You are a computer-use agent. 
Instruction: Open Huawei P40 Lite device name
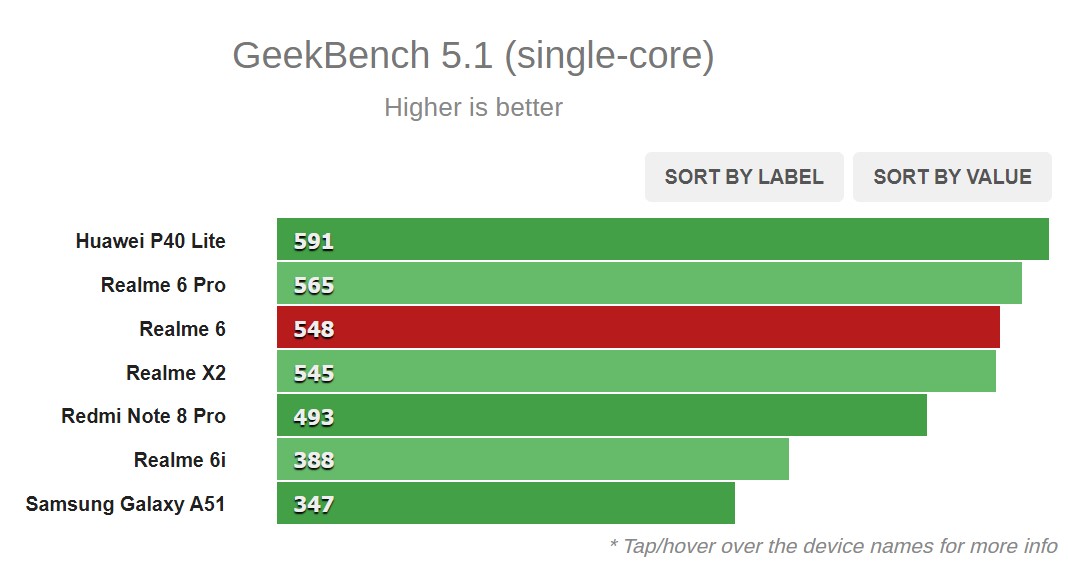(x=151, y=241)
